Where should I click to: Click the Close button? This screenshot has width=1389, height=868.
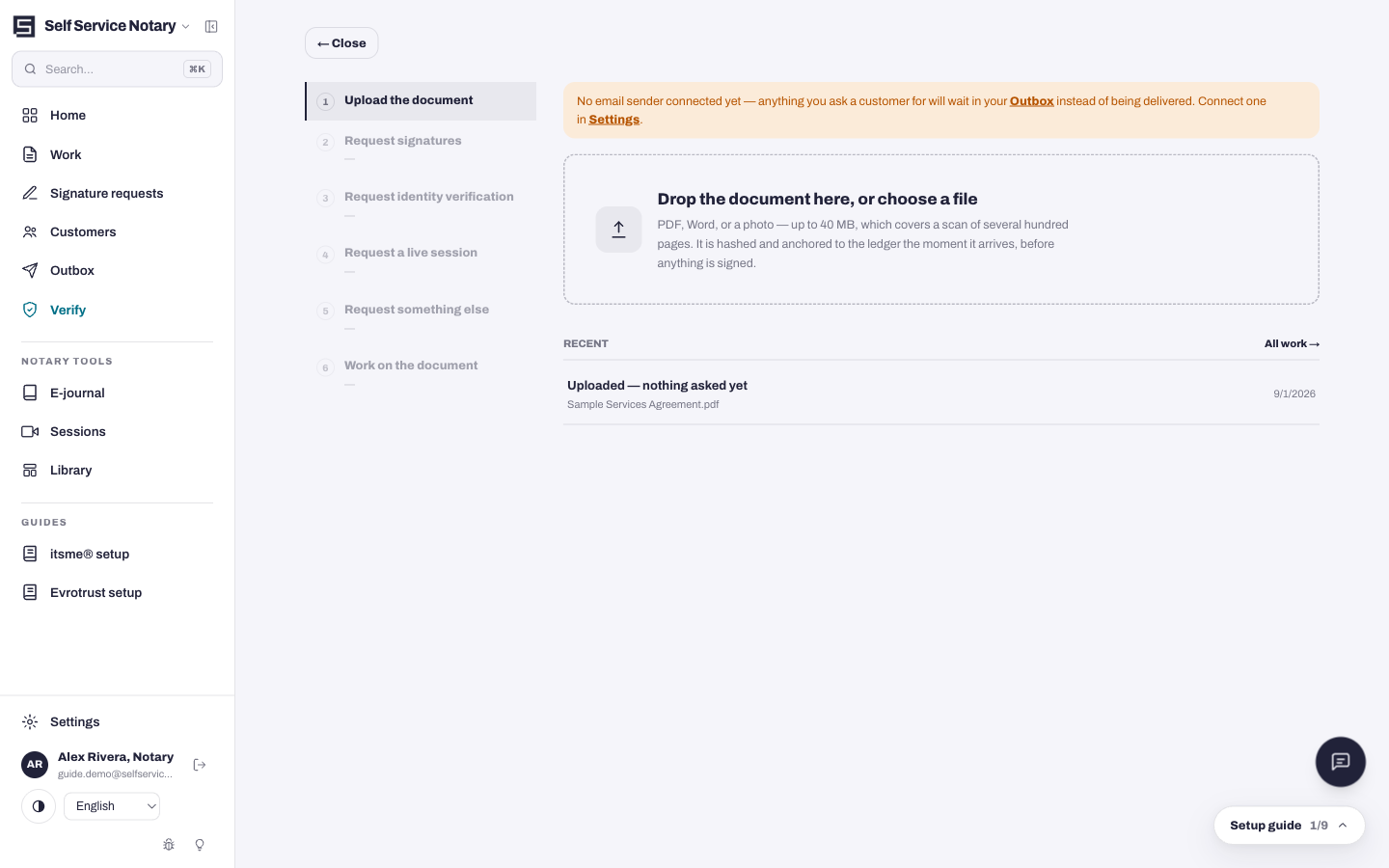[x=341, y=43]
